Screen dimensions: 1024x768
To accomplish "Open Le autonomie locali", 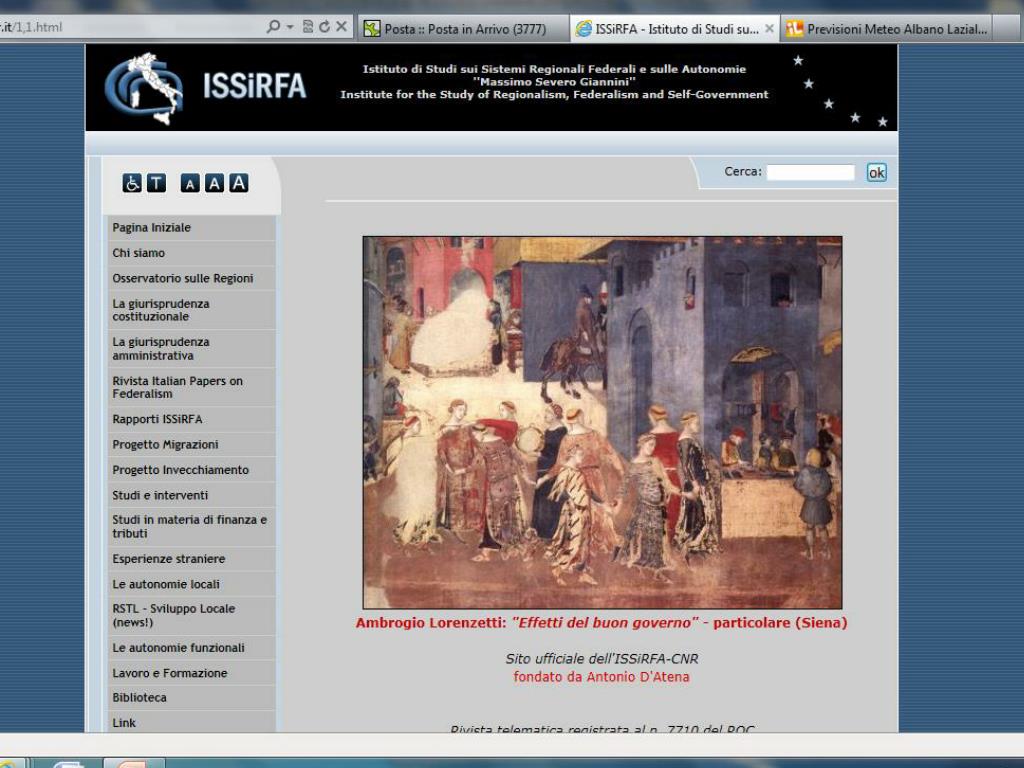I will tap(191, 584).
